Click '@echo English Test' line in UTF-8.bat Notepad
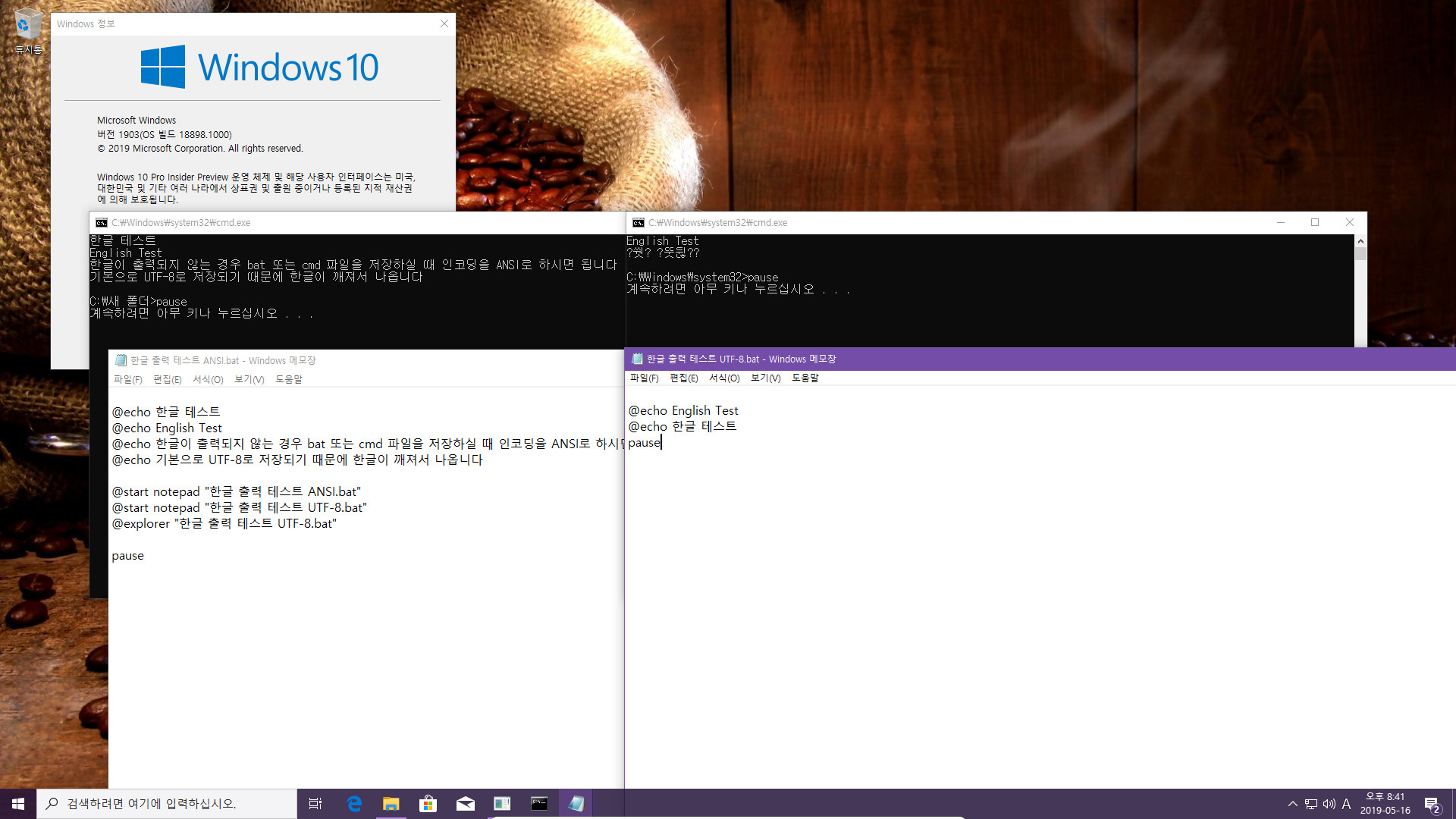 click(683, 410)
